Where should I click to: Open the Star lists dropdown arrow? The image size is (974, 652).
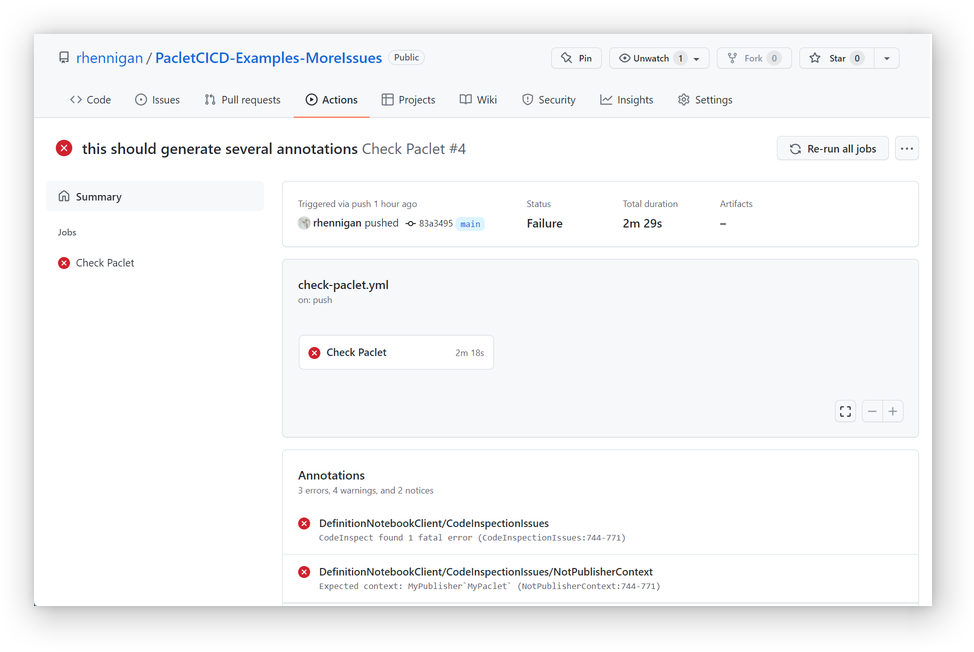[x=886, y=59]
